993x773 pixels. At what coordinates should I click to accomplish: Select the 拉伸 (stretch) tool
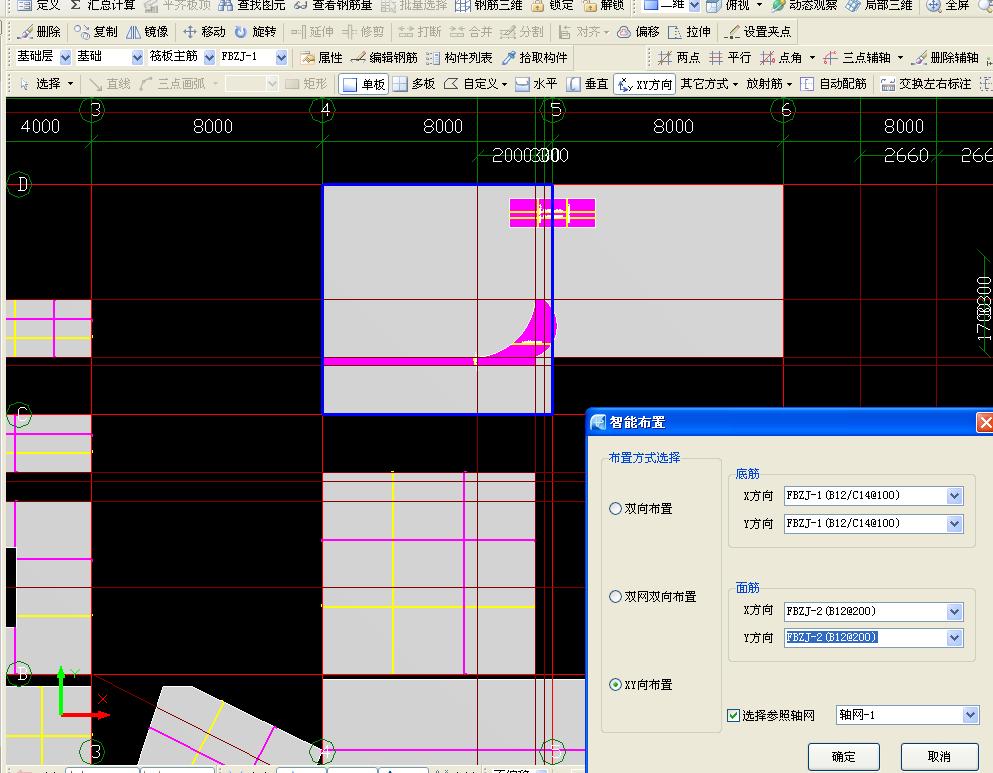pyautogui.click(x=690, y=32)
